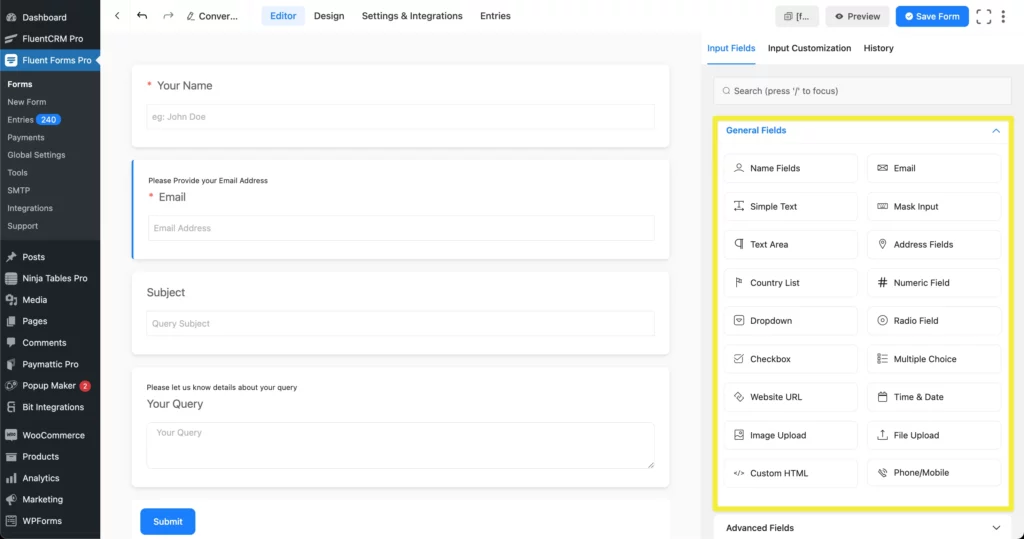Open Paymattic Pro in sidebar

(x=50, y=364)
